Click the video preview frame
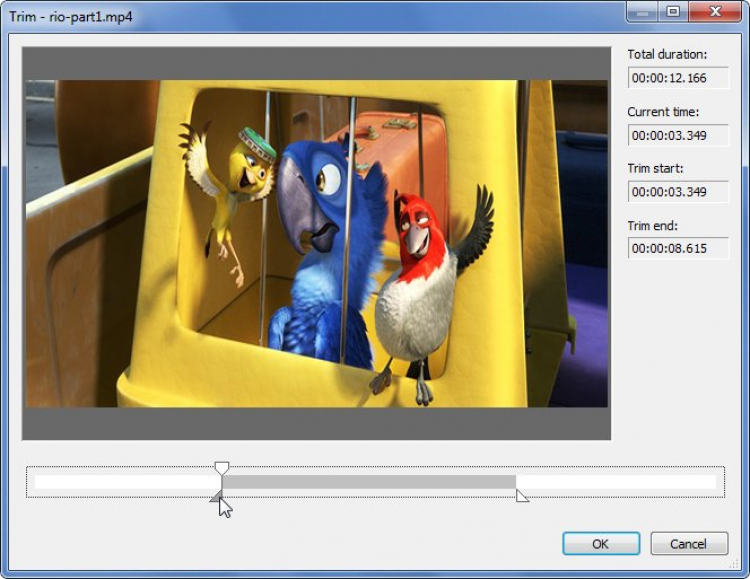Image resolution: width=750 pixels, height=579 pixels. coord(317,244)
